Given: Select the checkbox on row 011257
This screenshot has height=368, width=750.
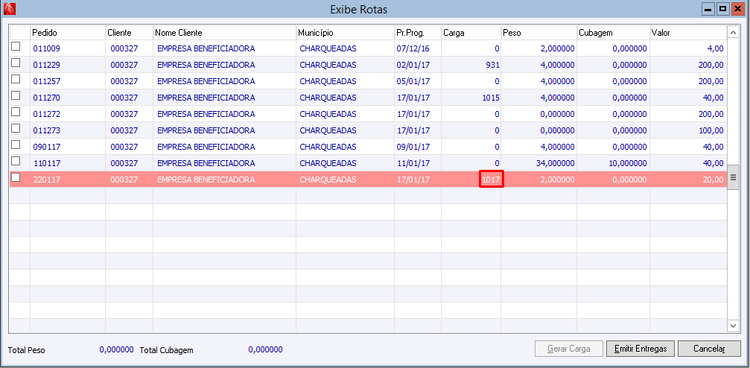Looking at the screenshot, I should click(16, 79).
